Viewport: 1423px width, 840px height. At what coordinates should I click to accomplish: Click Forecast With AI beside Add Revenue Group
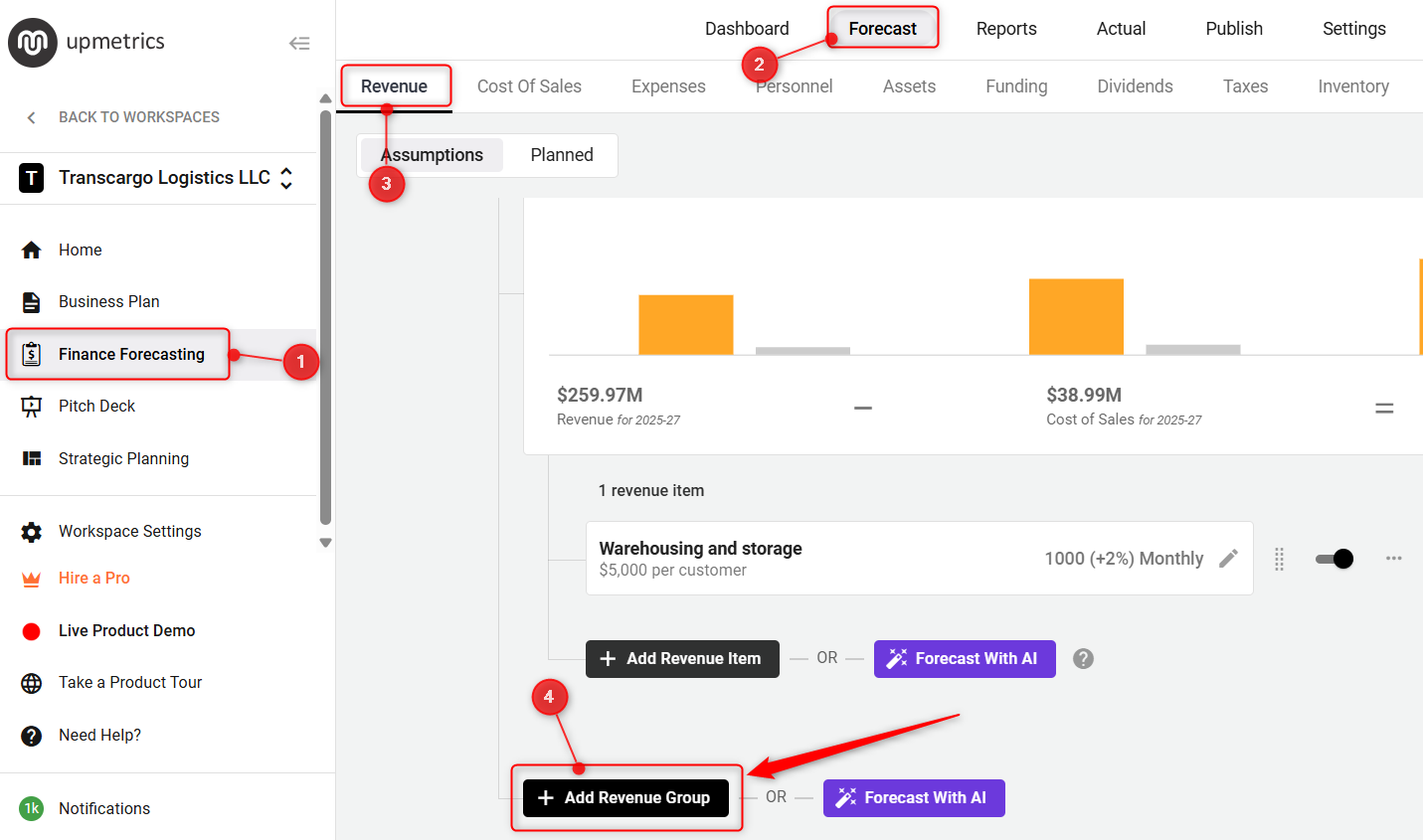pyautogui.click(x=914, y=798)
